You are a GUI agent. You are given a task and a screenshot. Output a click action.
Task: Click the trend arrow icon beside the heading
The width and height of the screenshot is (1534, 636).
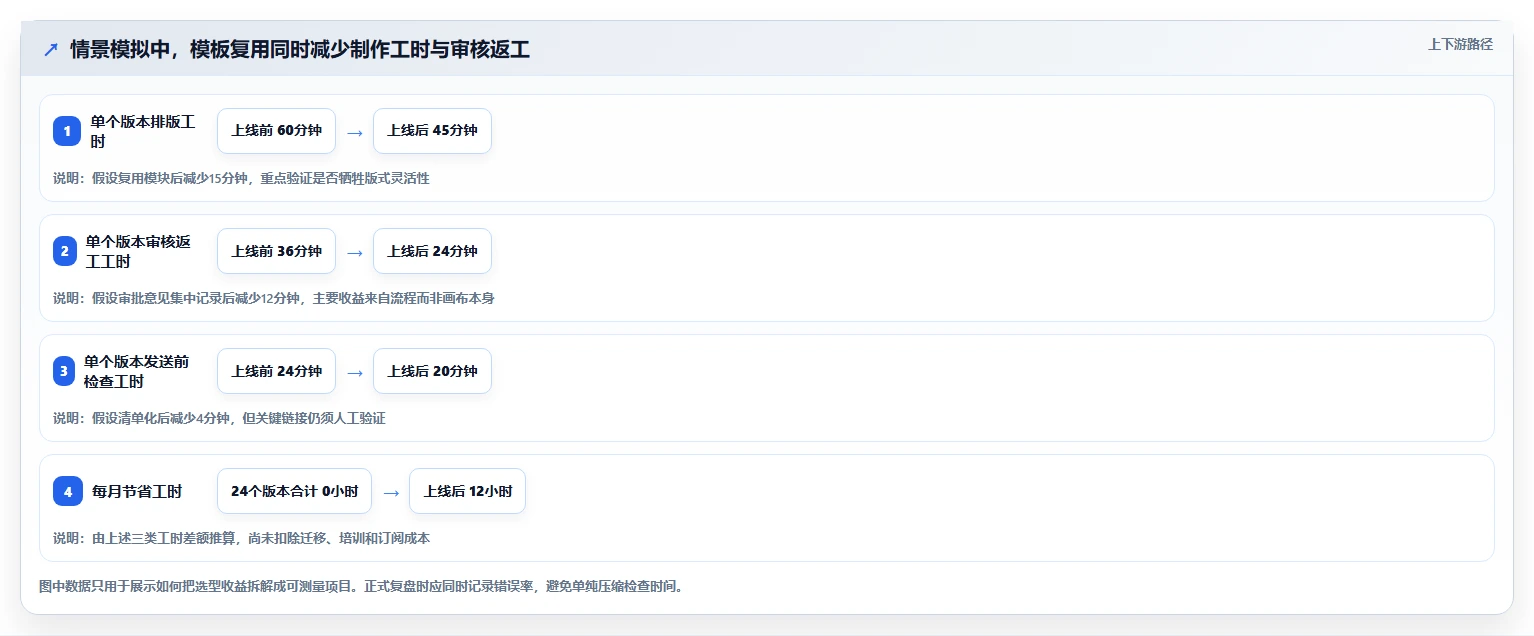tap(51, 49)
